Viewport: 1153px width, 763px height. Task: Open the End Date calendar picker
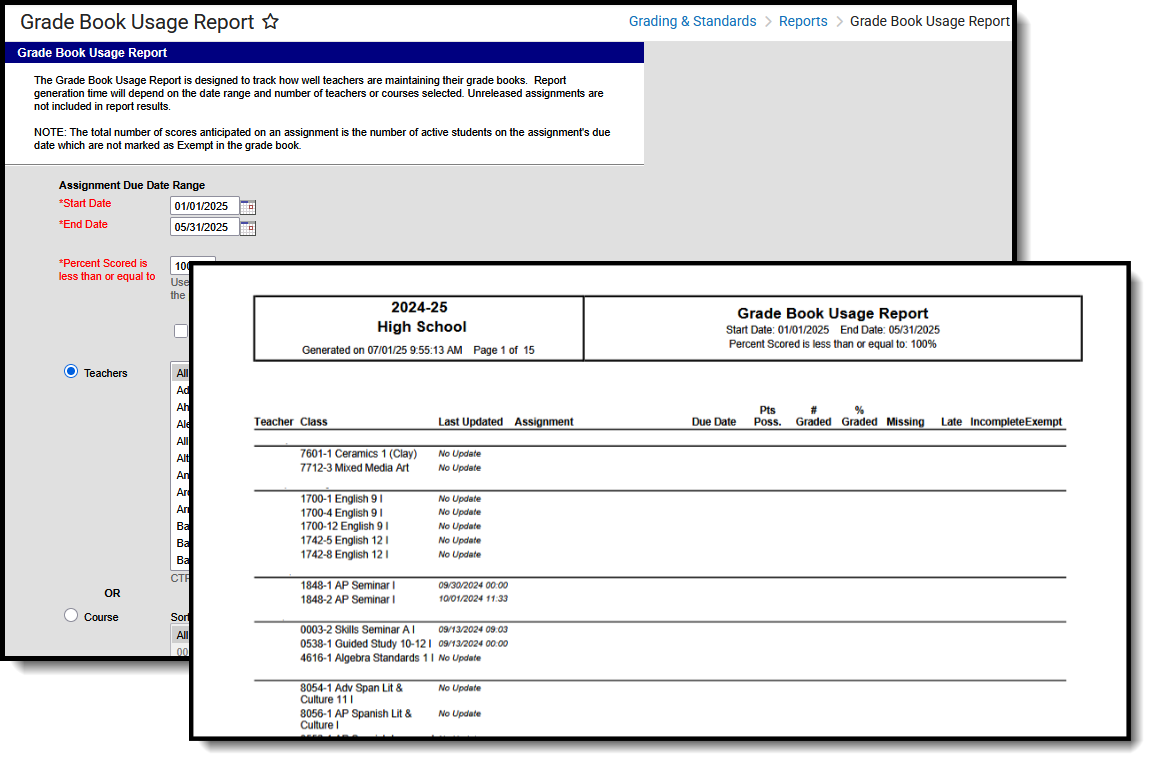[248, 228]
